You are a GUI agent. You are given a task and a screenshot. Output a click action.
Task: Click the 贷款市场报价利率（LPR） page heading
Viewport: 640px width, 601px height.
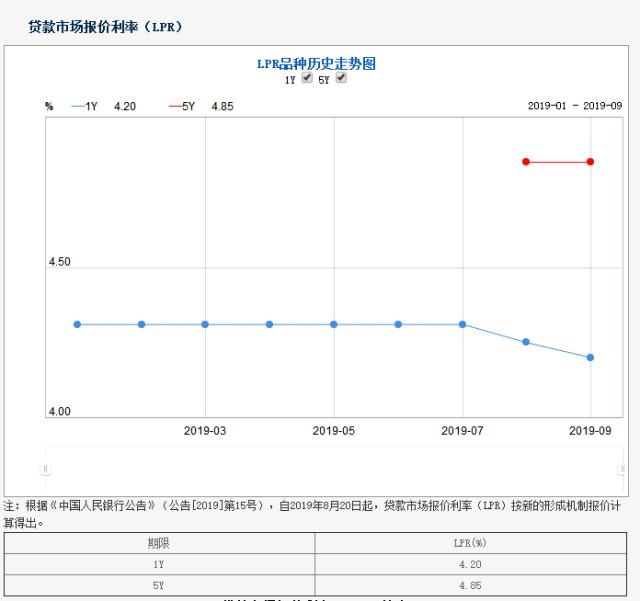[x=106, y=26]
